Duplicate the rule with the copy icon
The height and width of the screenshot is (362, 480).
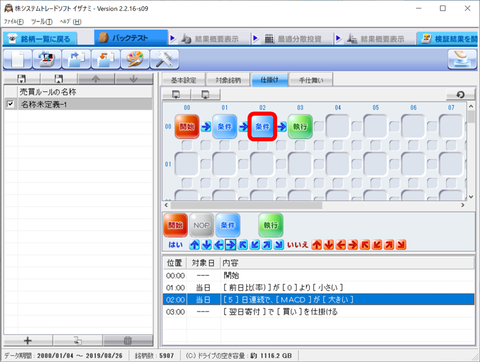[77, 341]
